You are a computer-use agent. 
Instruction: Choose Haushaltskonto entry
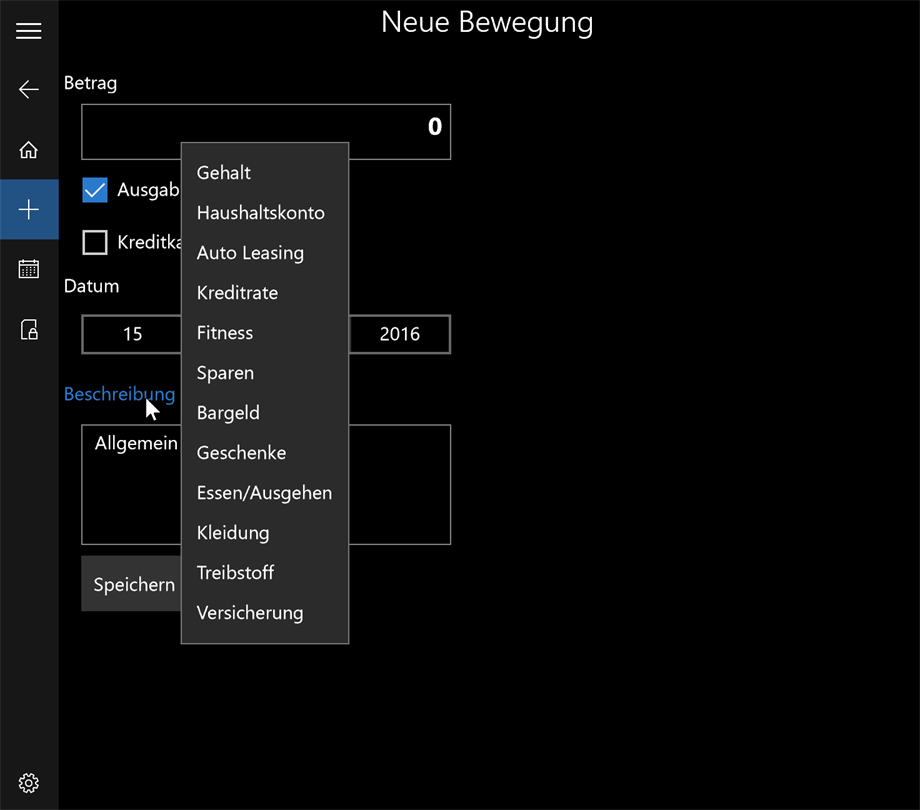click(265, 213)
